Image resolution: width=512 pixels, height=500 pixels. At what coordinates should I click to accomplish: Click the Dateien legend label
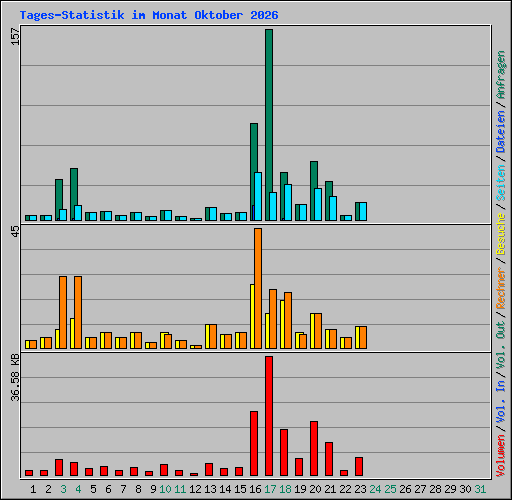pos(501,131)
